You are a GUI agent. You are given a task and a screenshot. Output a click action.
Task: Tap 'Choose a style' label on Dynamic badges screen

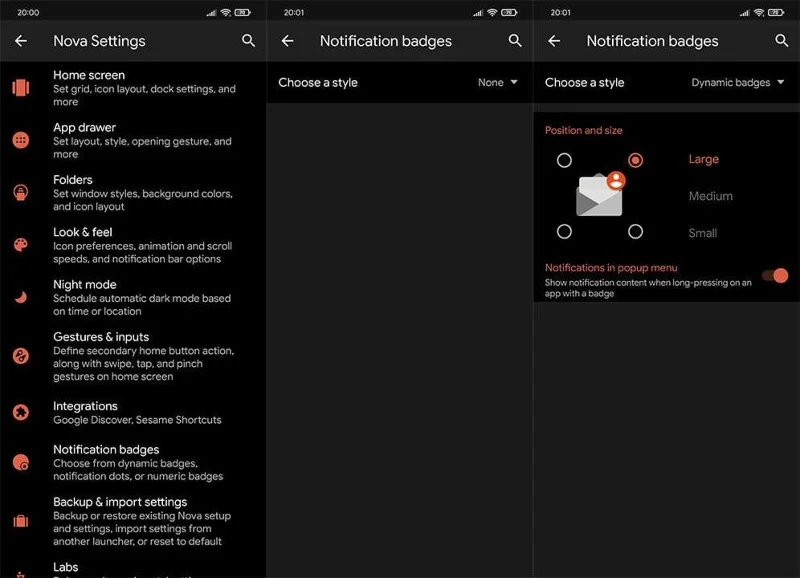(x=585, y=83)
